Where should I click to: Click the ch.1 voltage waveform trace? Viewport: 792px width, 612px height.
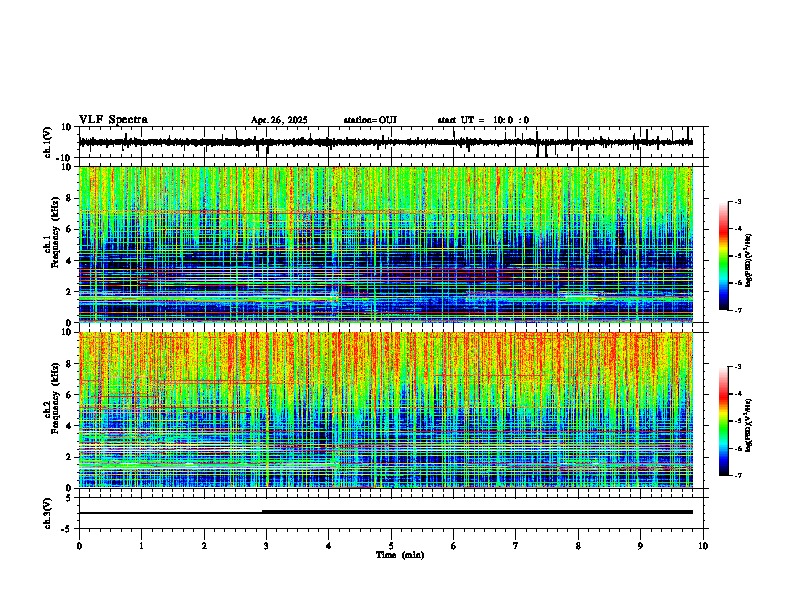pos(385,143)
